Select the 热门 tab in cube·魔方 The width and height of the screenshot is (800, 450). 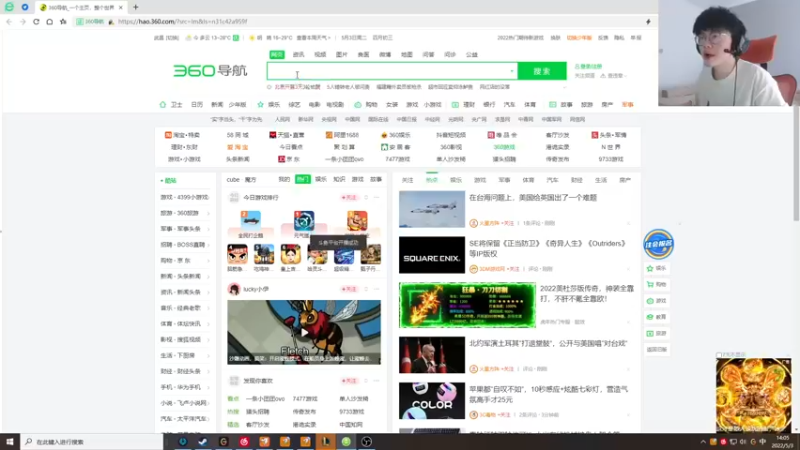coord(303,180)
